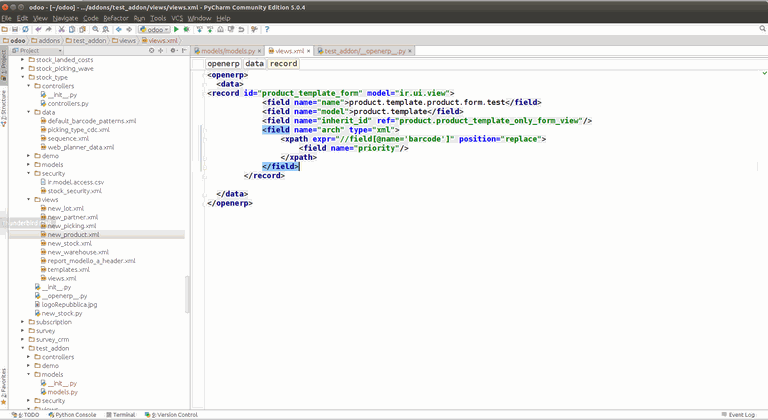Click the VCS Revert icon
The width and height of the screenshot is (768, 420).
click(241, 29)
